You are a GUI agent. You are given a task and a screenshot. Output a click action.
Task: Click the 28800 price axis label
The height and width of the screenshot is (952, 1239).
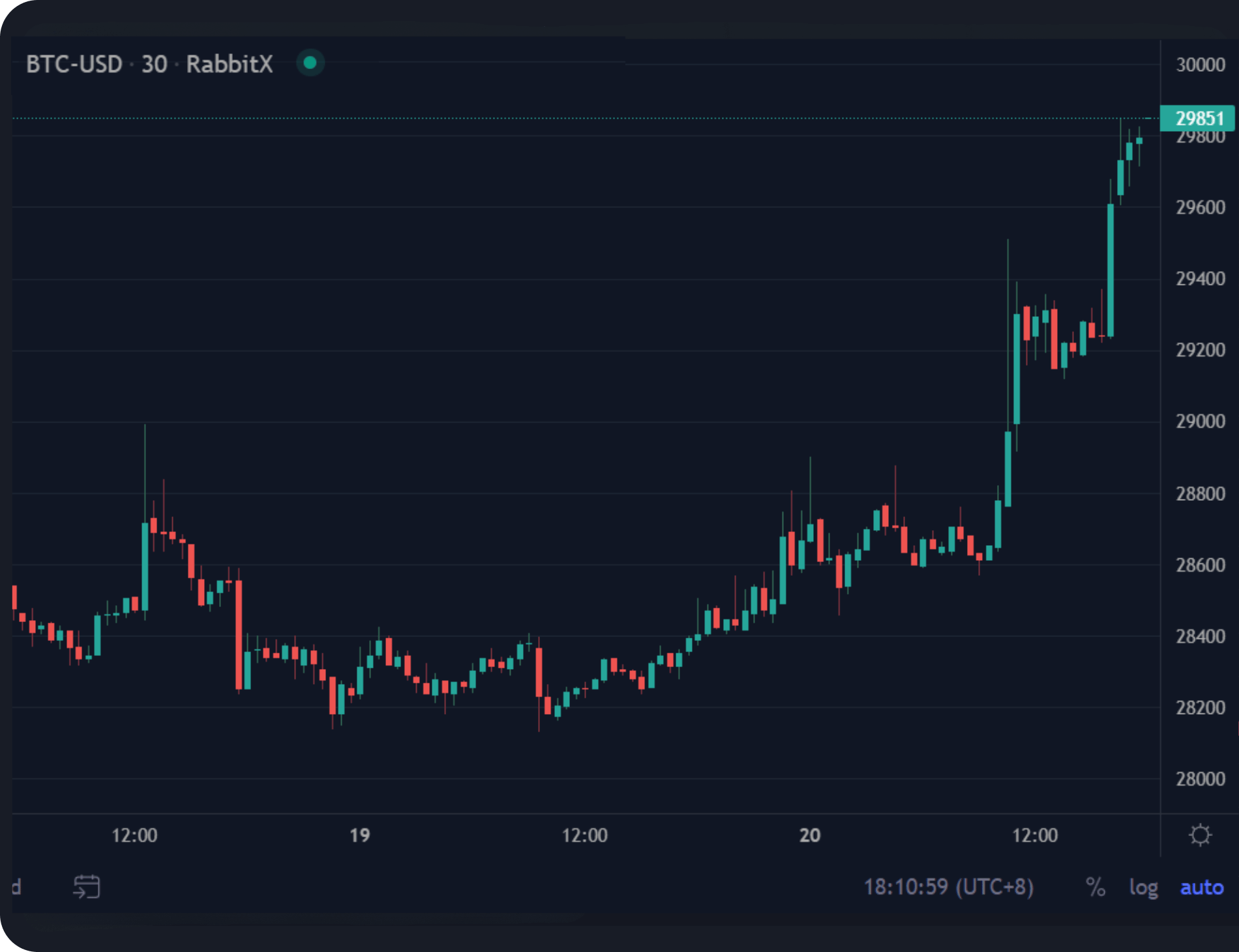[1201, 494]
